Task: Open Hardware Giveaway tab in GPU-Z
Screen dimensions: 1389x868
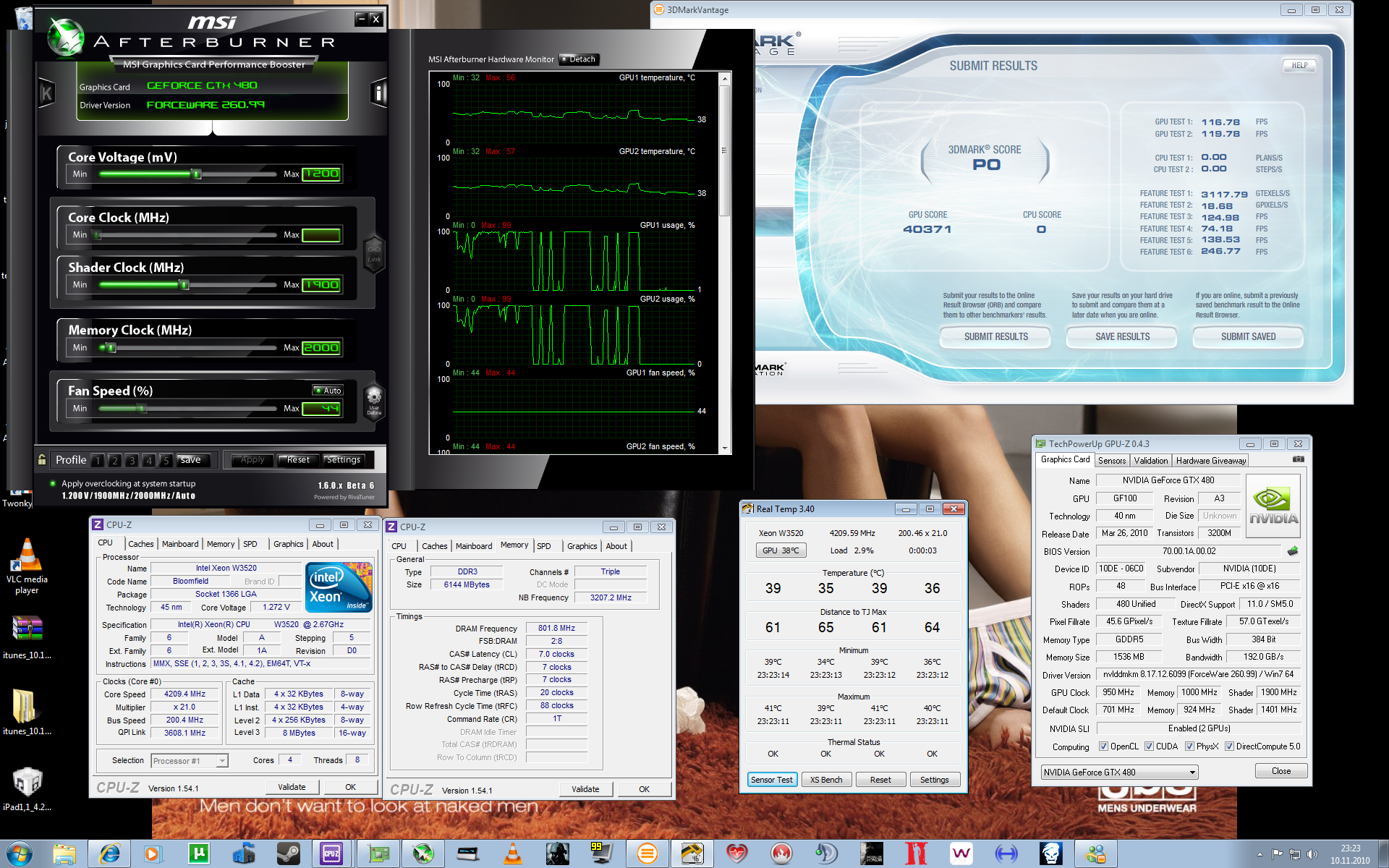Action: pos(1211,461)
